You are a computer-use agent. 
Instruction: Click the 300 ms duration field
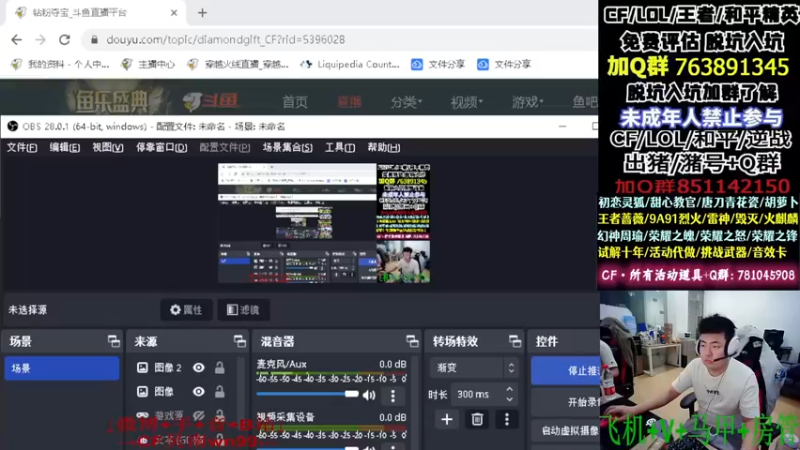478,394
